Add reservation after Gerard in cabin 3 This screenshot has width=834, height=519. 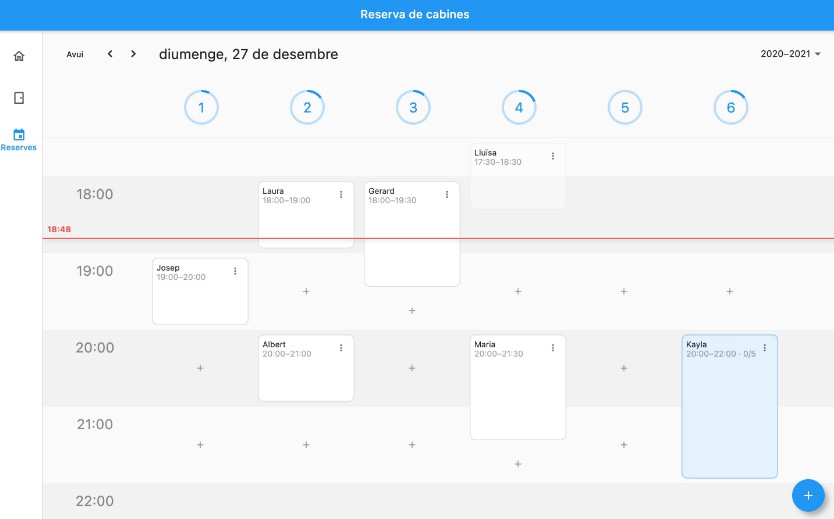tap(412, 311)
